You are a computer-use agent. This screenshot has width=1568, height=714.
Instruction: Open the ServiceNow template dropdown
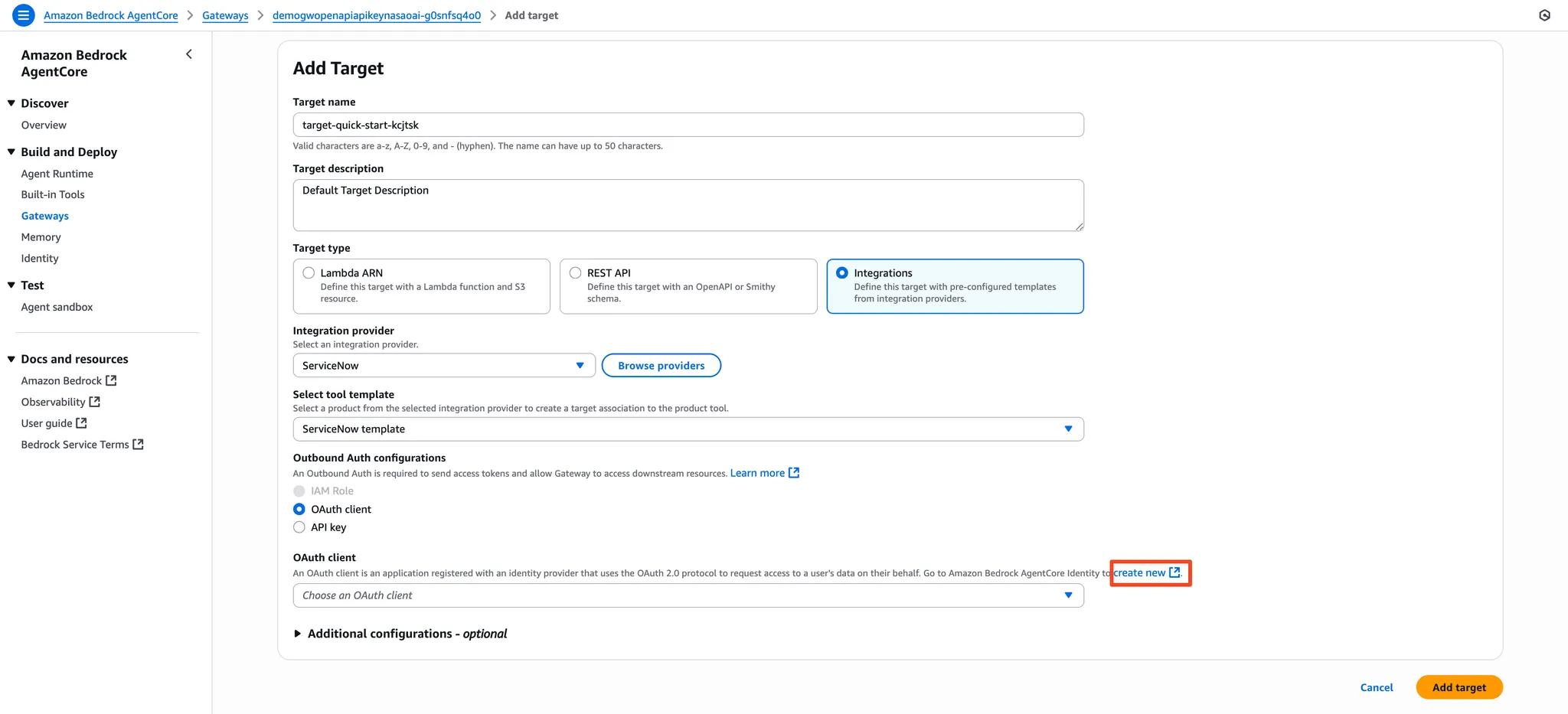click(x=688, y=429)
